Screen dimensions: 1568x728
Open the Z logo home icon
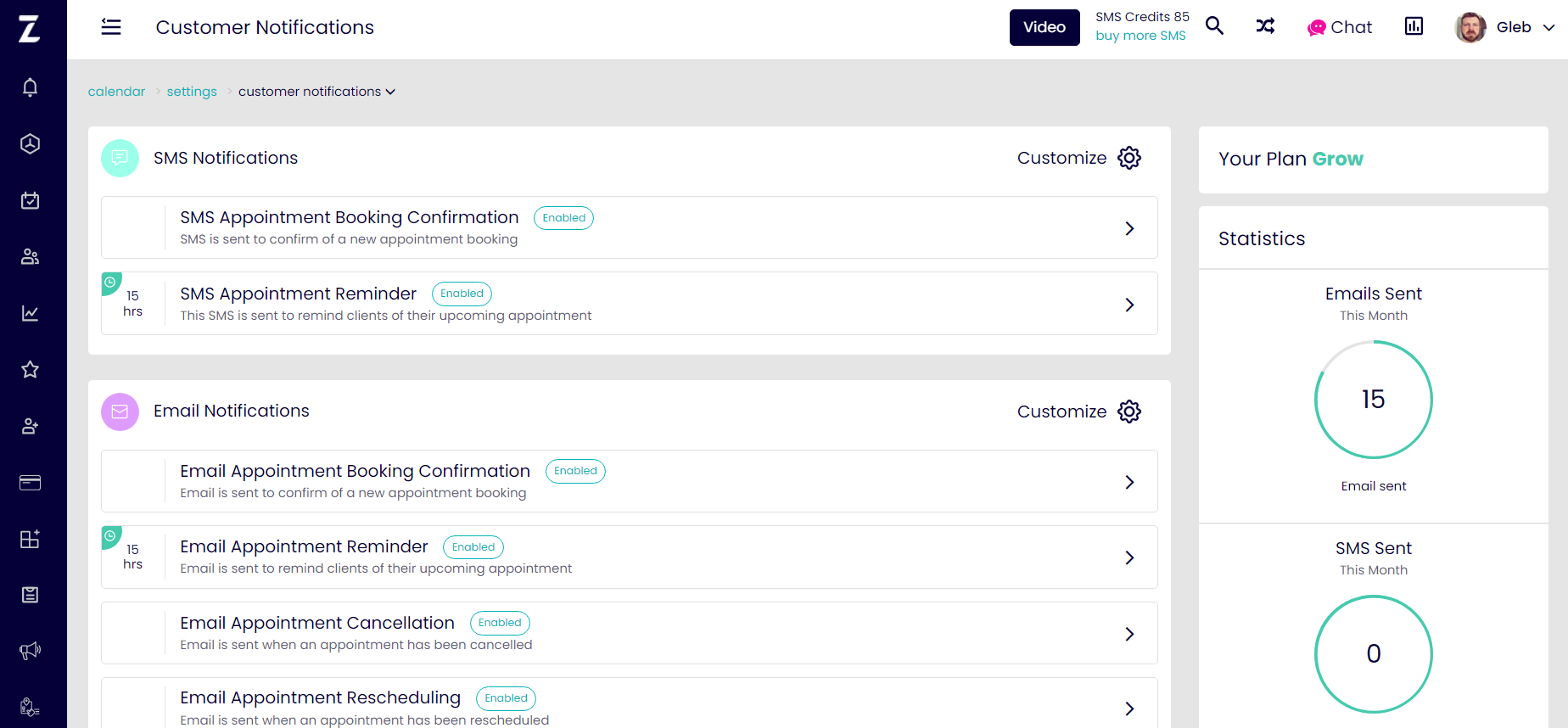pyautogui.click(x=30, y=29)
